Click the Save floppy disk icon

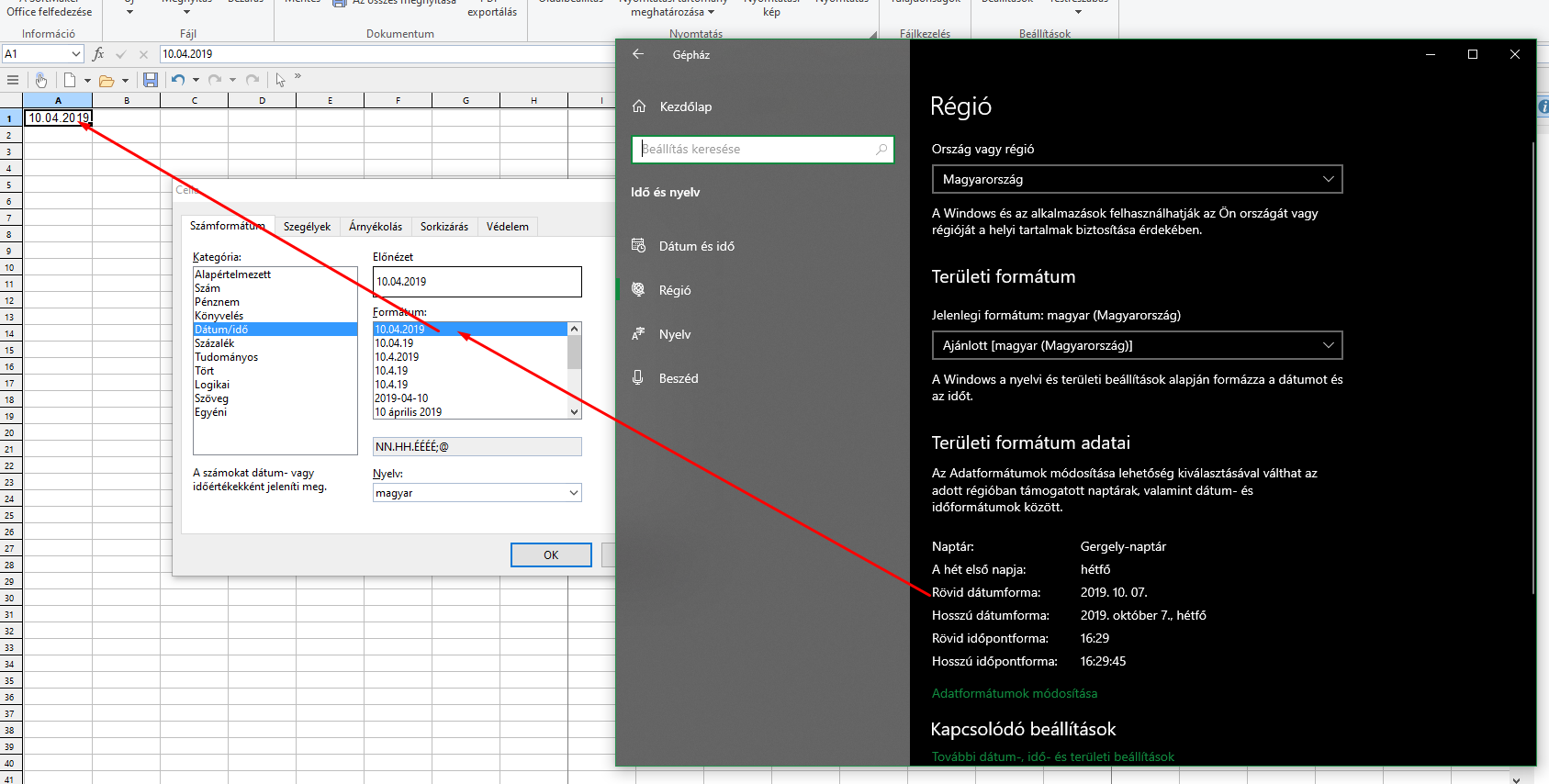point(151,80)
